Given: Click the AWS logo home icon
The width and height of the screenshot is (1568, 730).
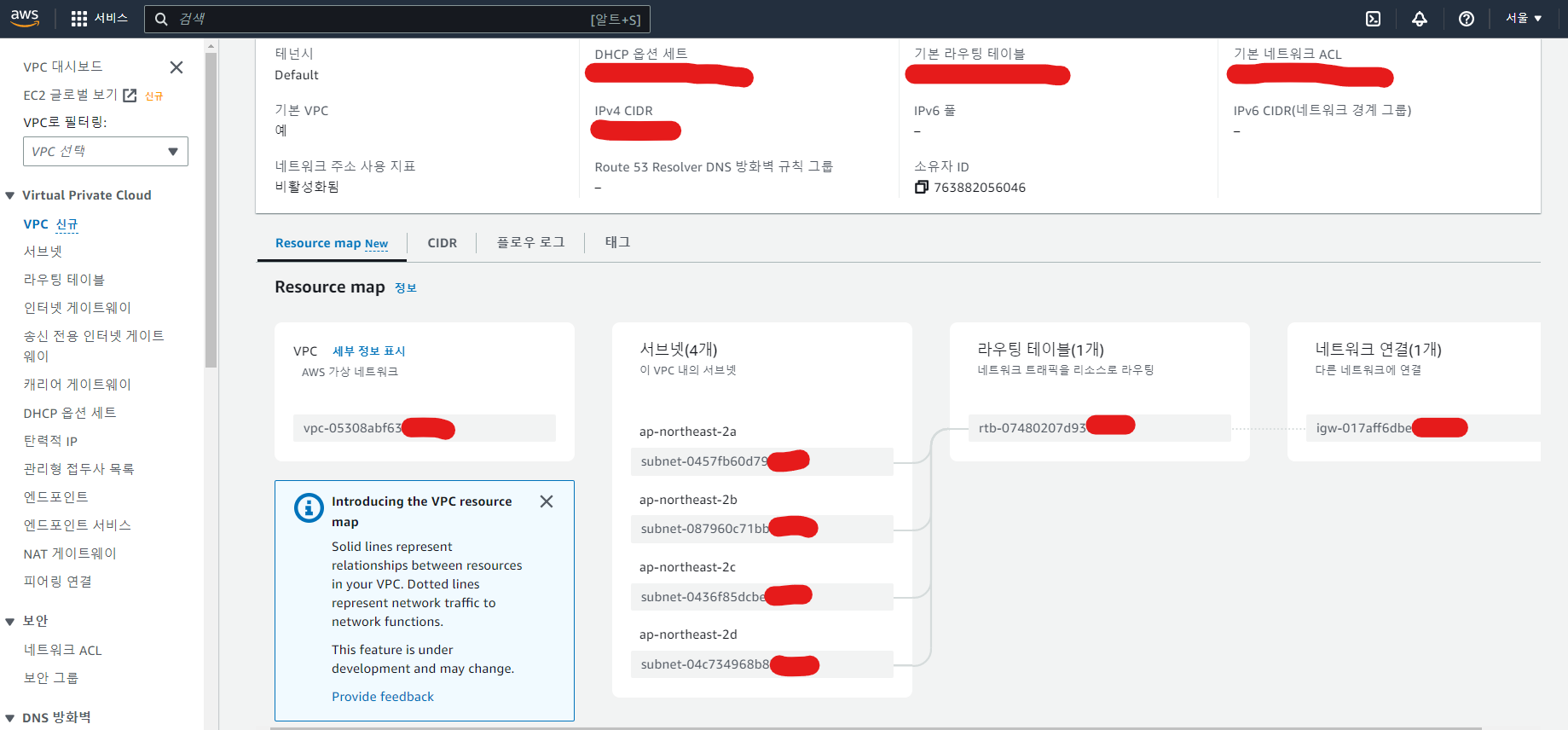Looking at the screenshot, I should pyautogui.click(x=25, y=18).
